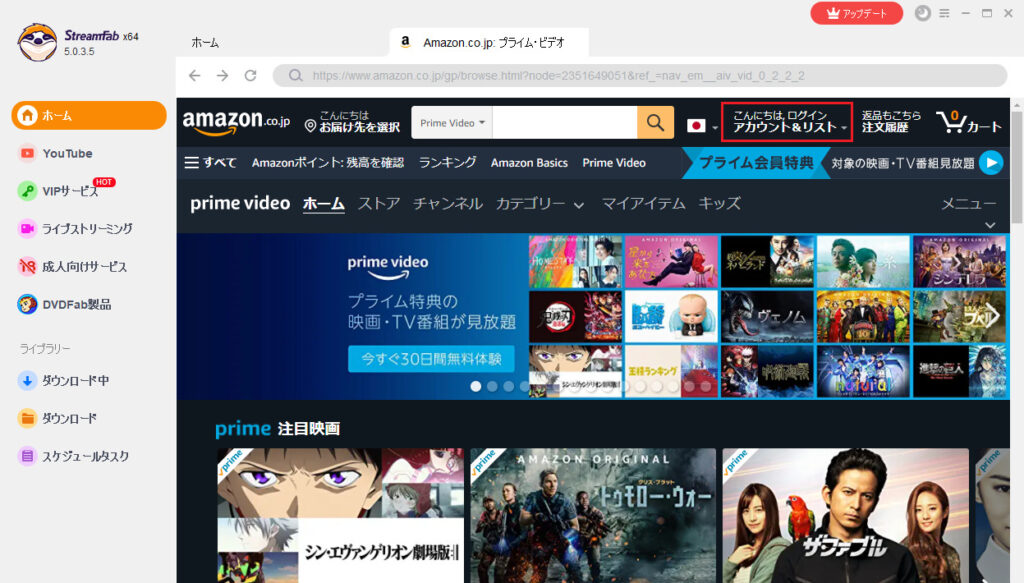1024x583 pixels.
Task: Click the Amazon search text field
Action: coord(564,122)
